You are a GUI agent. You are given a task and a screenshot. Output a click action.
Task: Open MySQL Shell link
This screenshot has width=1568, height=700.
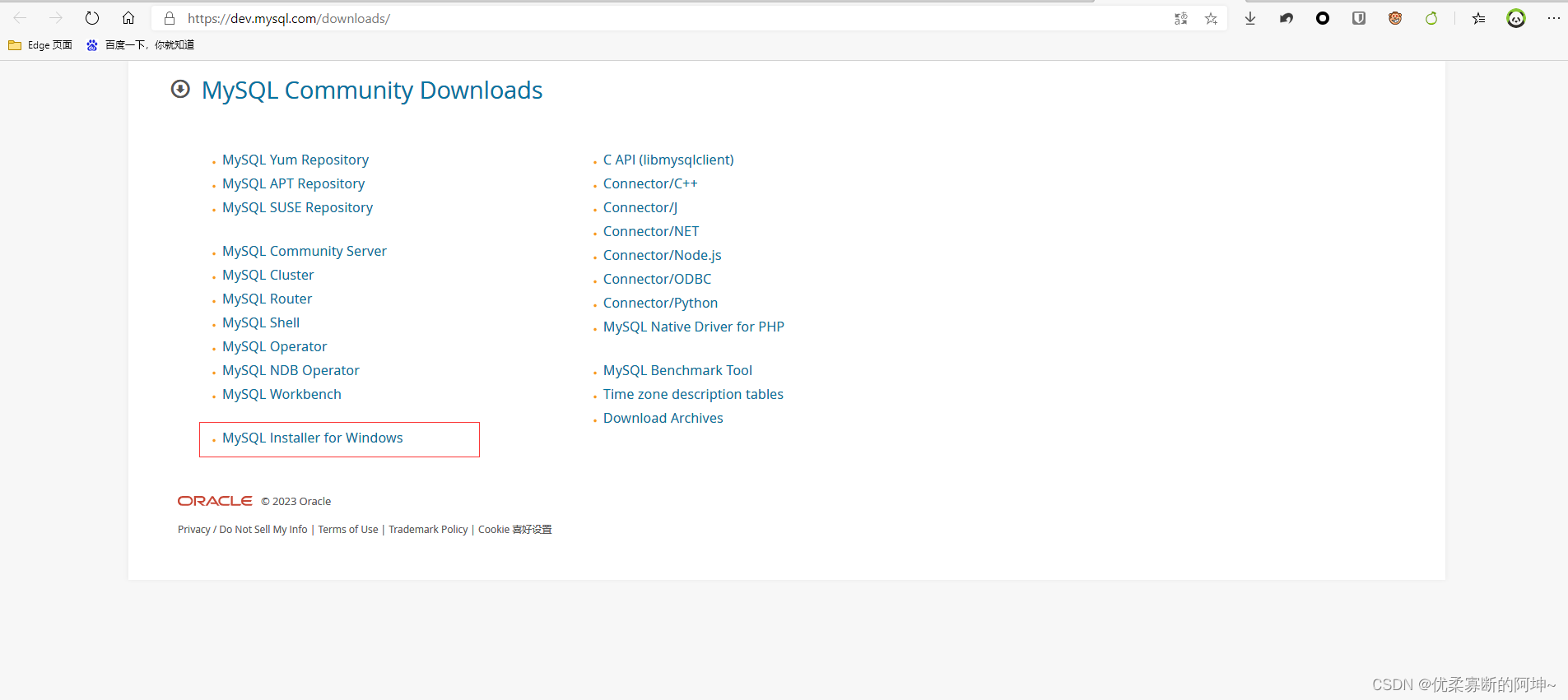coord(261,322)
